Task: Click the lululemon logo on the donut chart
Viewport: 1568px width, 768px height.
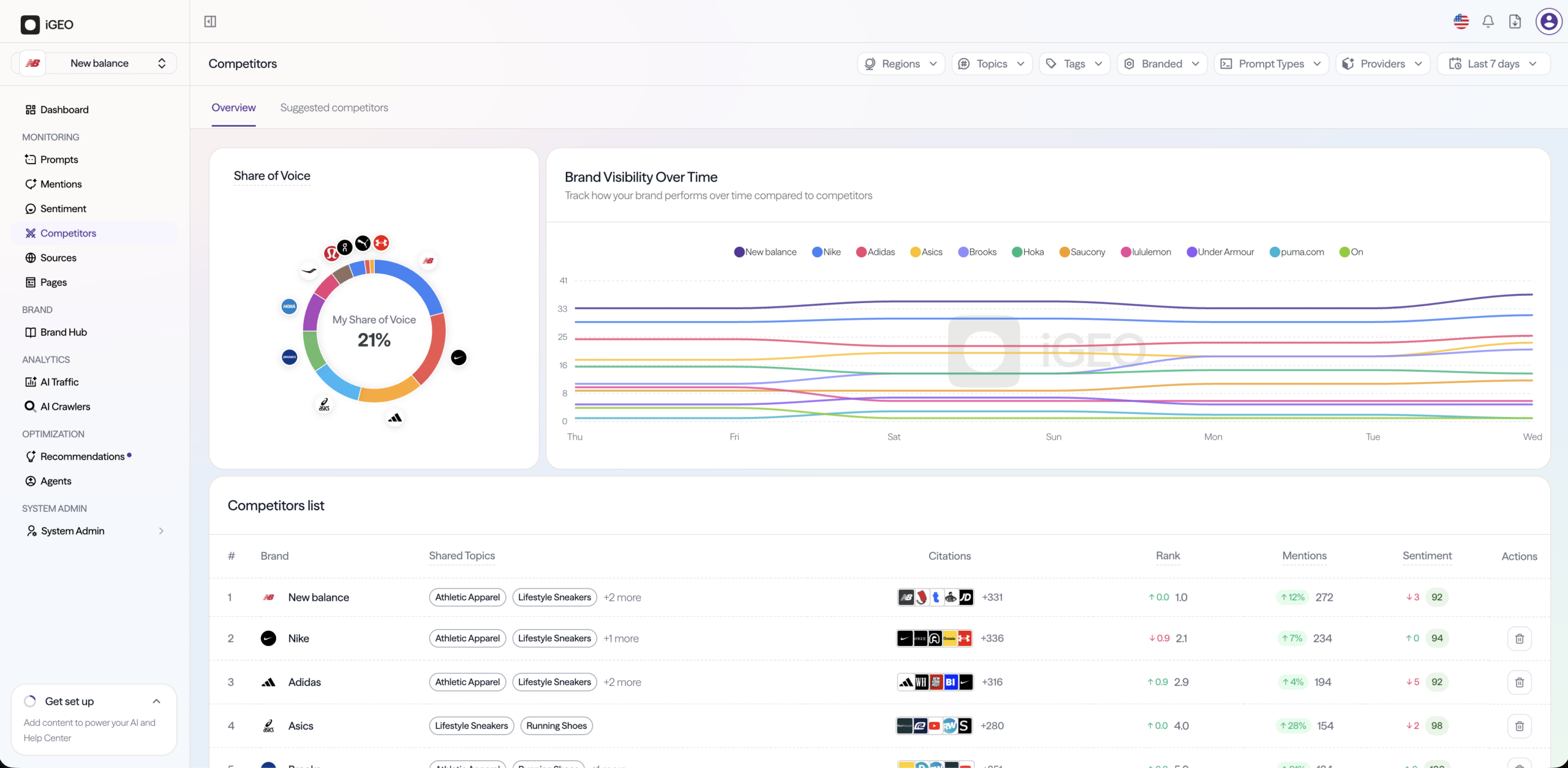Action: click(331, 252)
